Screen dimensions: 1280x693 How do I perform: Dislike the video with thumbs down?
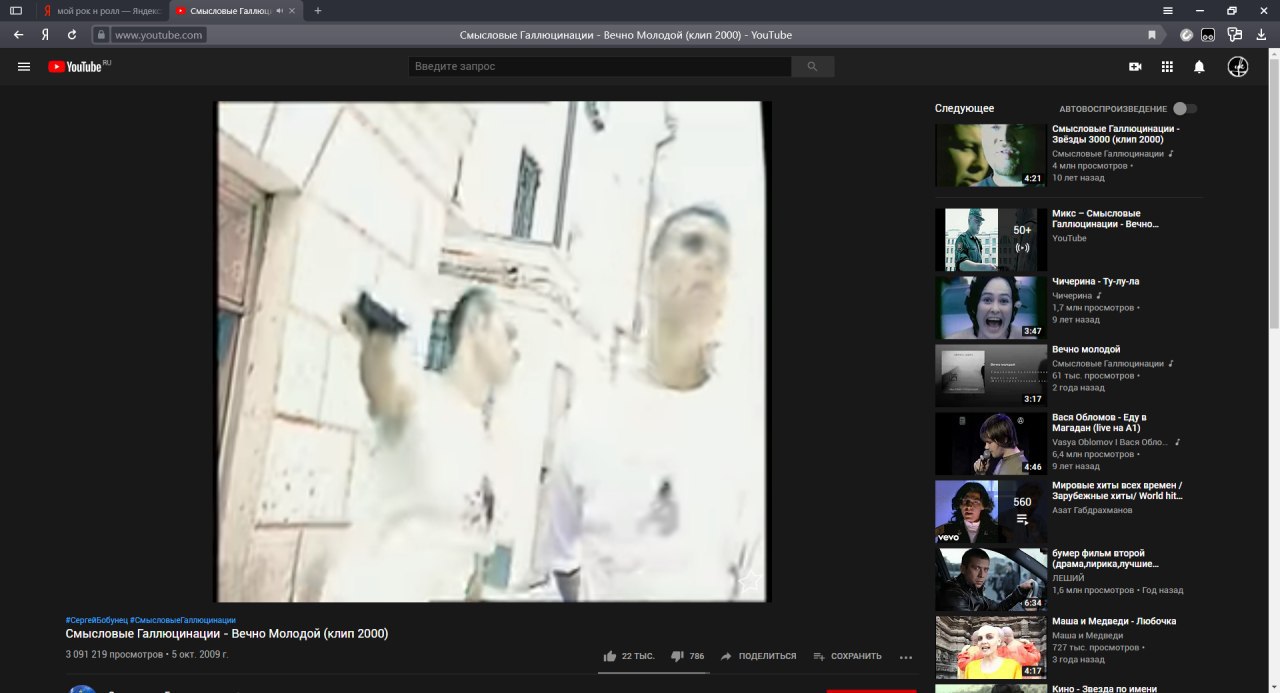688,656
